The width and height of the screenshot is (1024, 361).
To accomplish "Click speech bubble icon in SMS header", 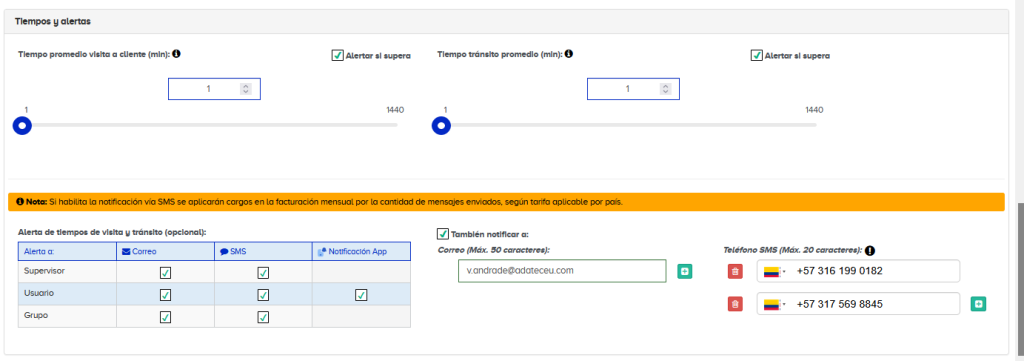I will (x=224, y=251).
